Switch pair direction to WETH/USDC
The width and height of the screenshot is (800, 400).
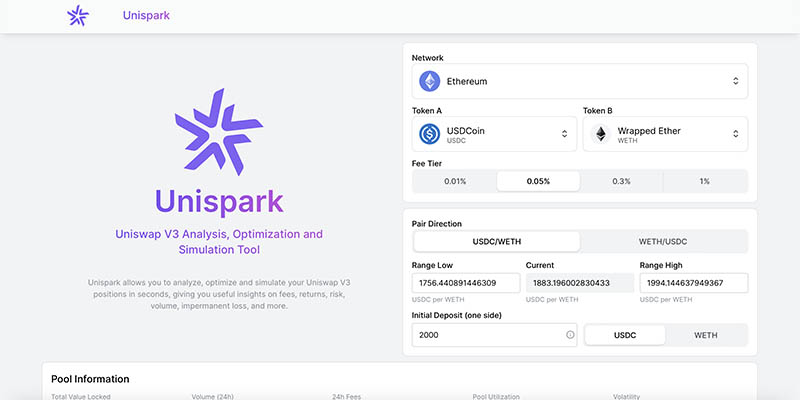coord(664,241)
